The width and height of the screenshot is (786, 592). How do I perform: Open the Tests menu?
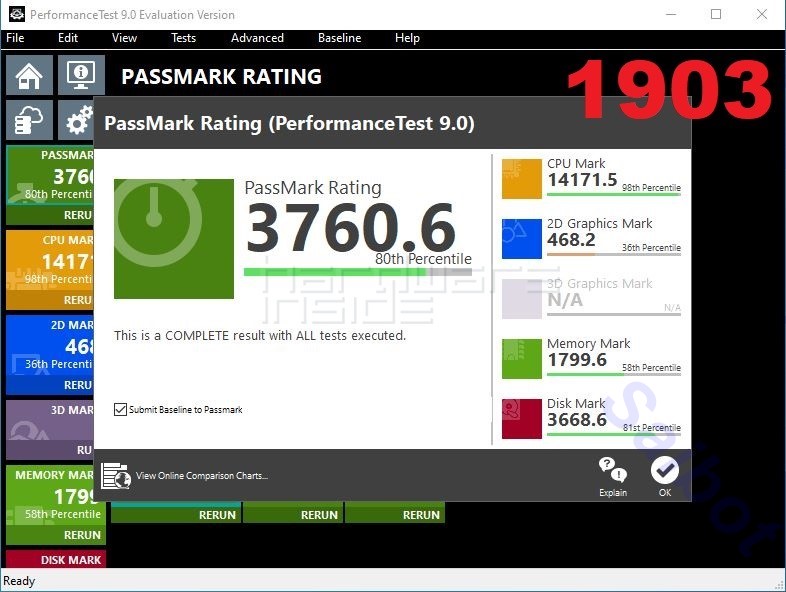point(183,38)
